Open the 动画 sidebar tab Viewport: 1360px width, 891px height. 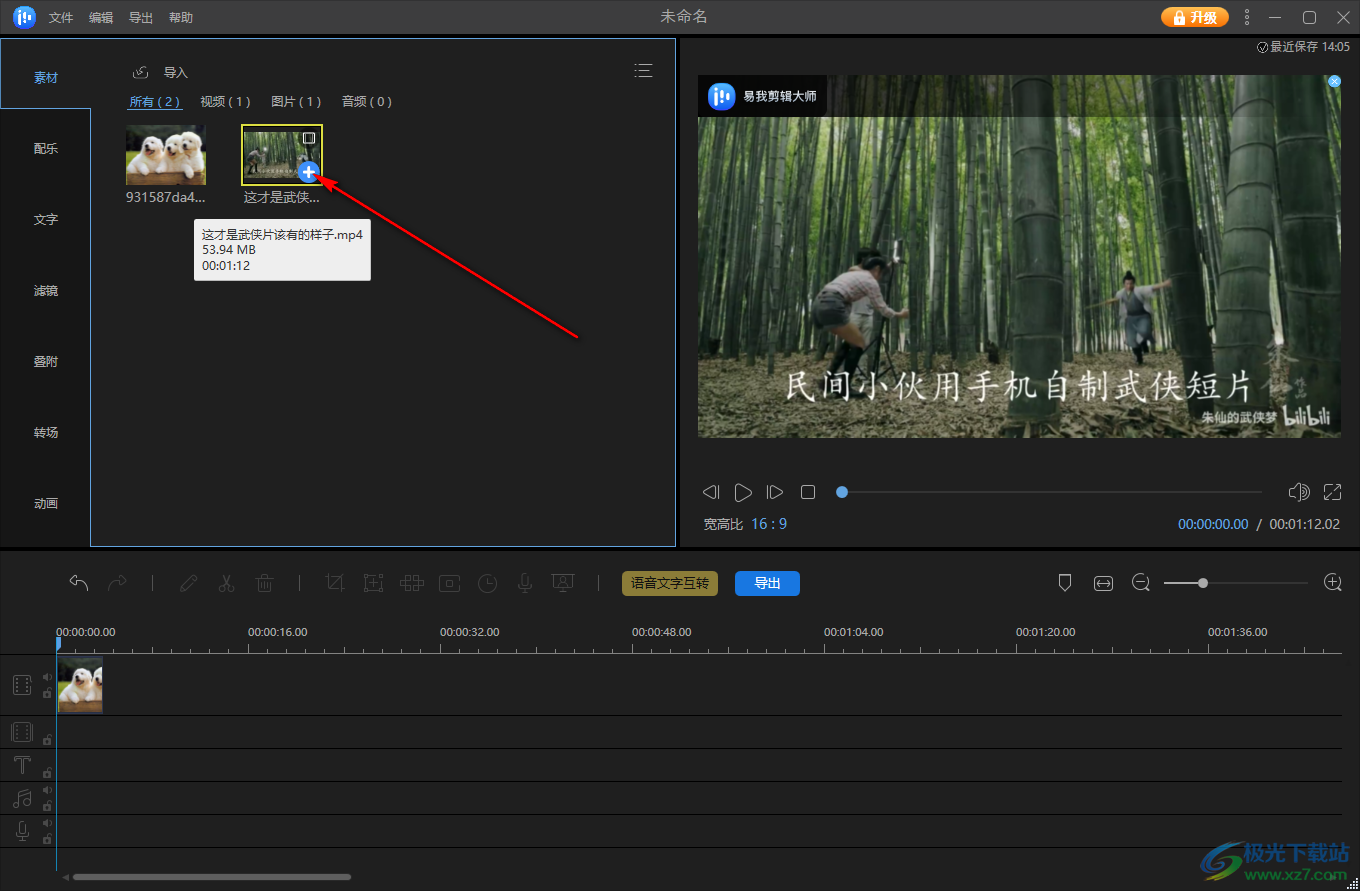[x=46, y=503]
